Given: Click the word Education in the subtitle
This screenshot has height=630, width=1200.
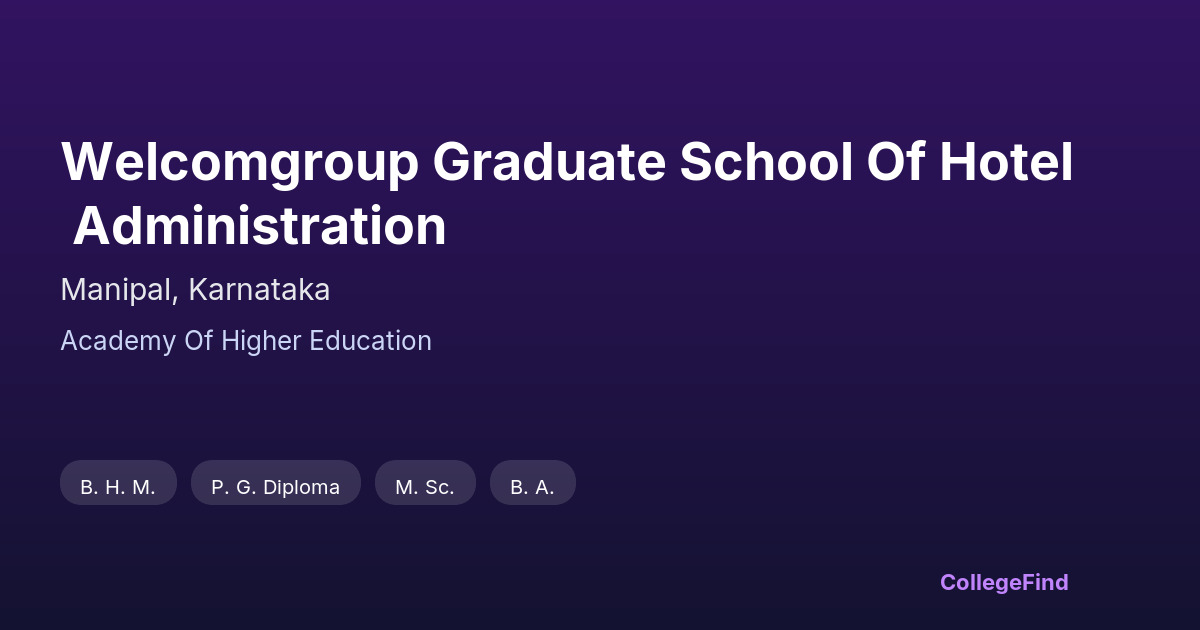Looking at the screenshot, I should [x=370, y=341].
